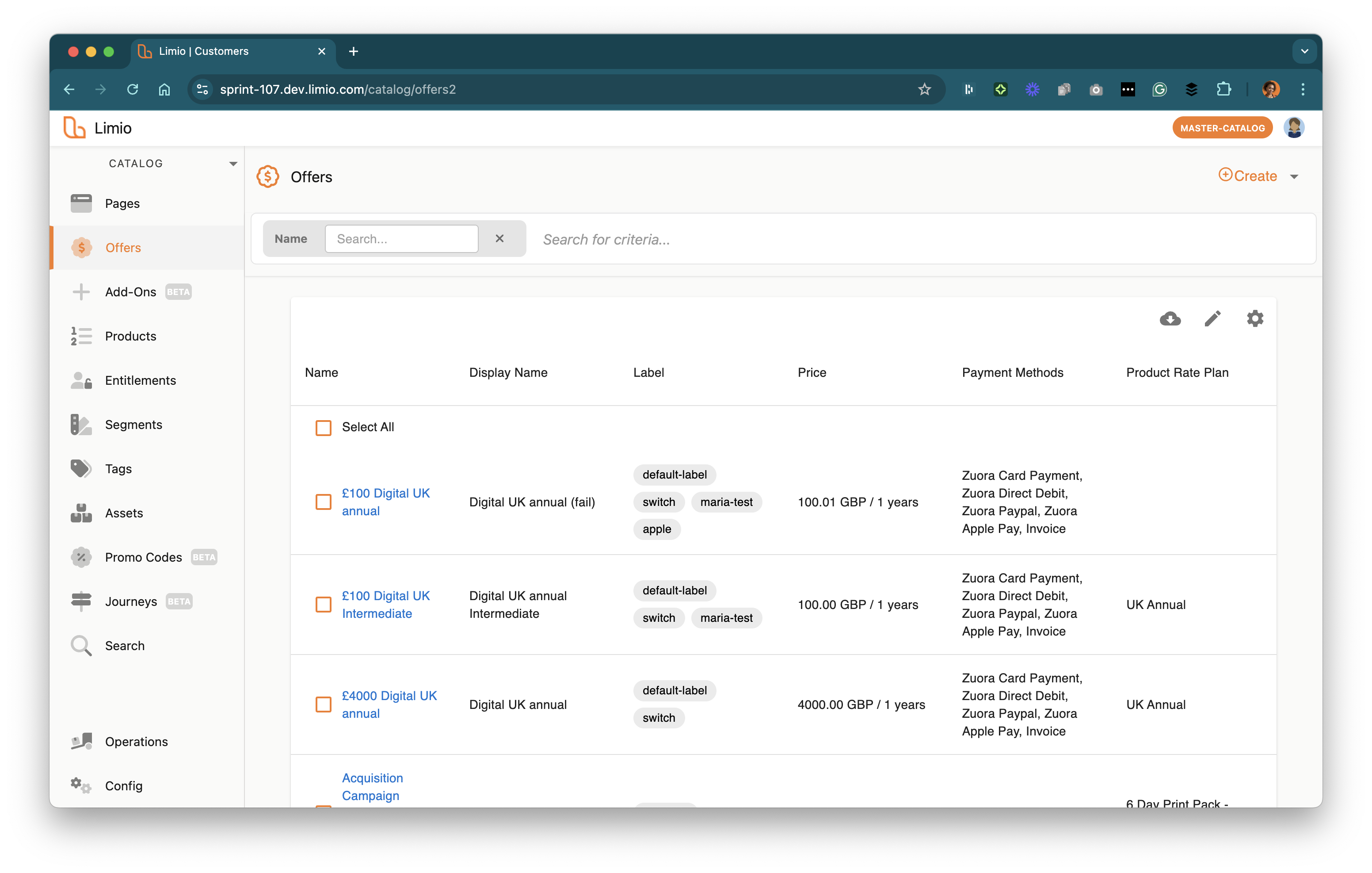The height and width of the screenshot is (873, 1372).
Task: Open Products in the sidebar
Action: 130,337
